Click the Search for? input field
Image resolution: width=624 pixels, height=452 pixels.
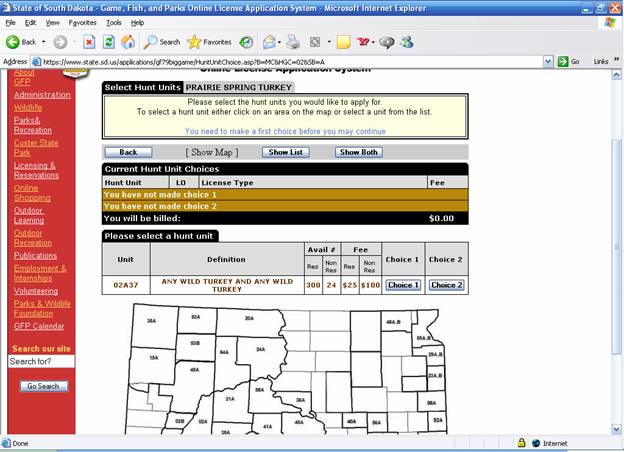[41, 361]
